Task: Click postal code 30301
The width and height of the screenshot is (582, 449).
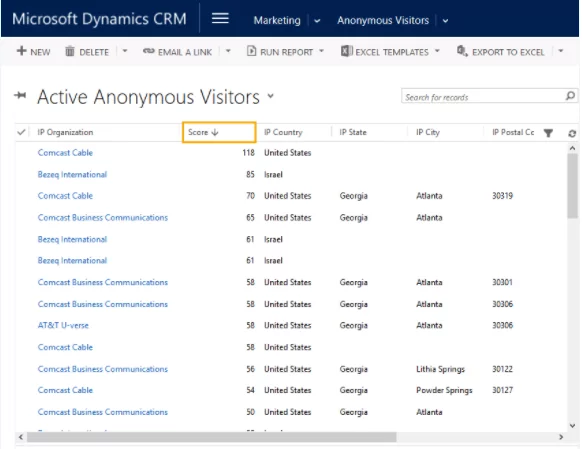Action: pos(502,282)
